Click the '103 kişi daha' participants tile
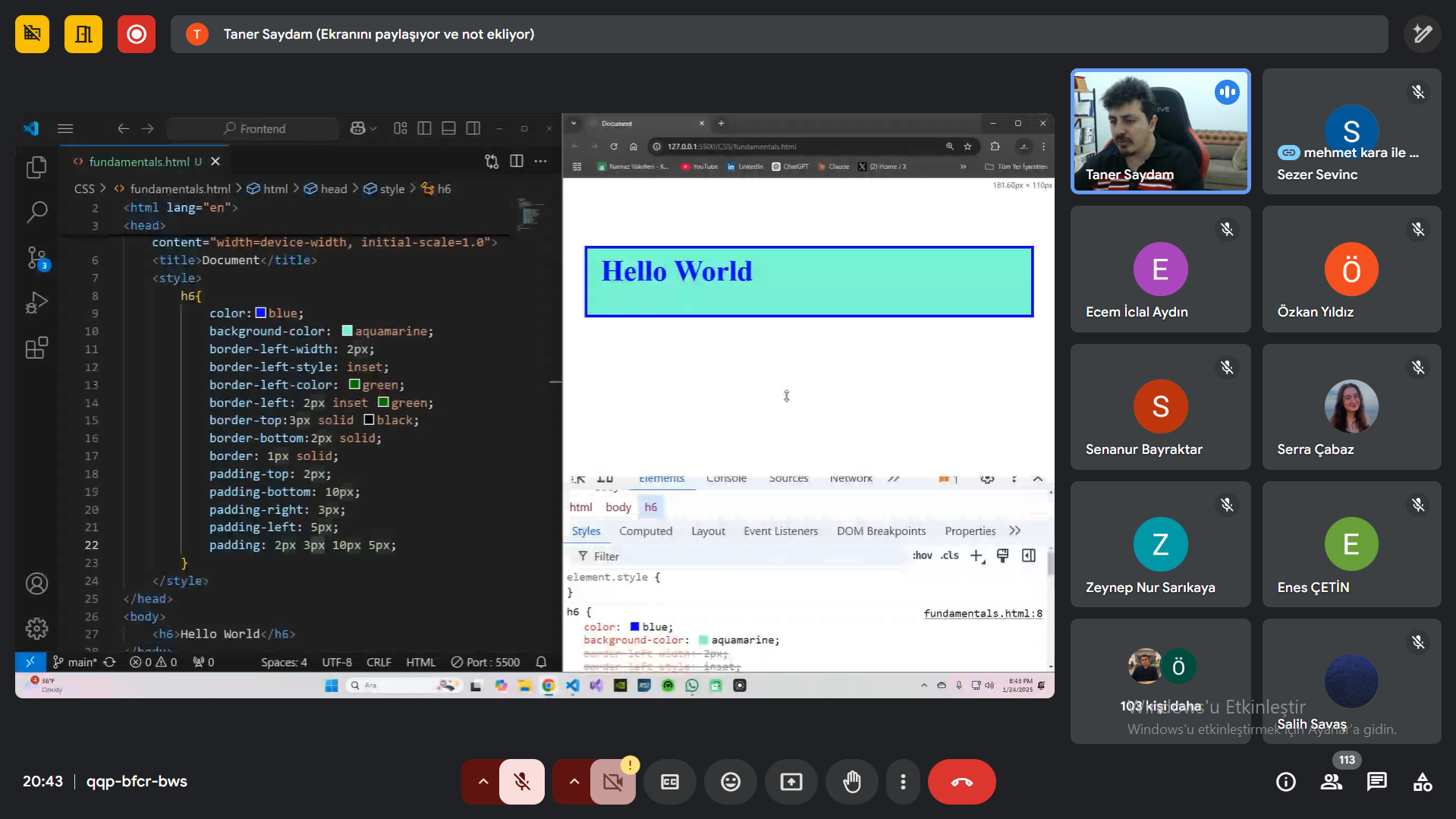The width and height of the screenshot is (1456, 819). (x=1160, y=681)
